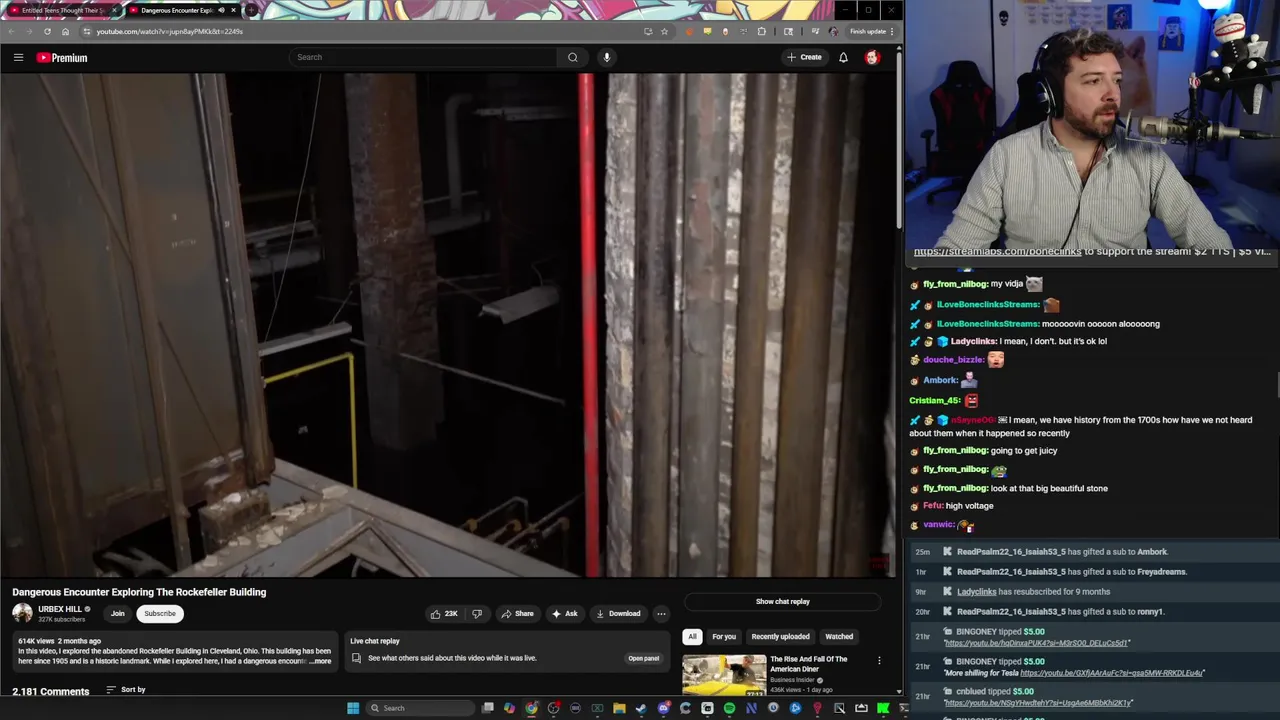Click Ladyclinks resubscribed for 9 months entry
The height and width of the screenshot is (720, 1280).
coord(1034,592)
